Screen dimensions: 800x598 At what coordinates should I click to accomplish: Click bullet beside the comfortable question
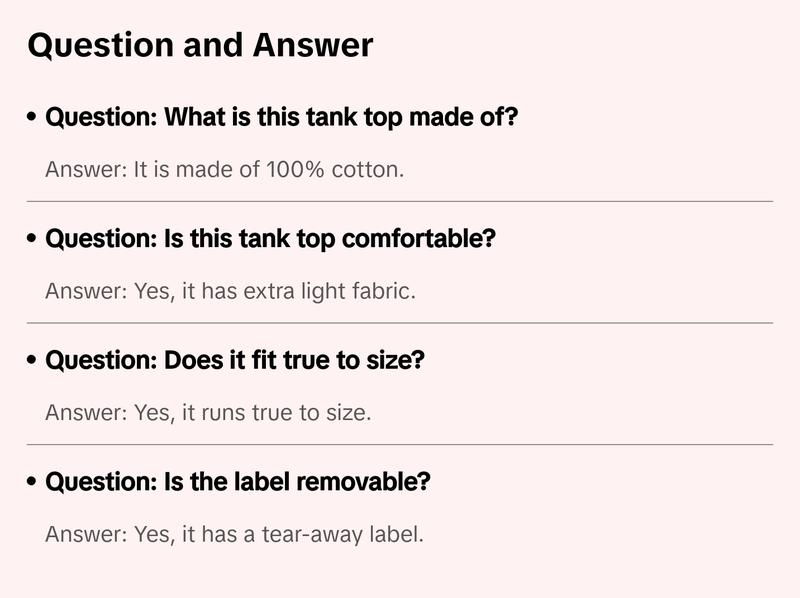pos(33,240)
